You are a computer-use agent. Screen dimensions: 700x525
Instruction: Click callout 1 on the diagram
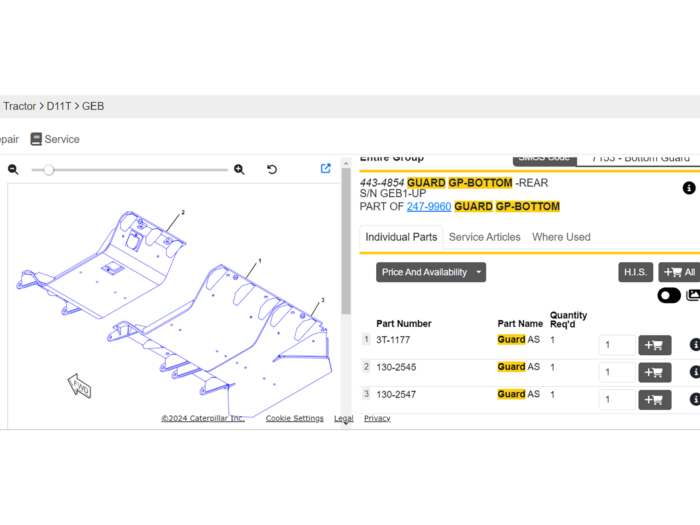coord(260,261)
